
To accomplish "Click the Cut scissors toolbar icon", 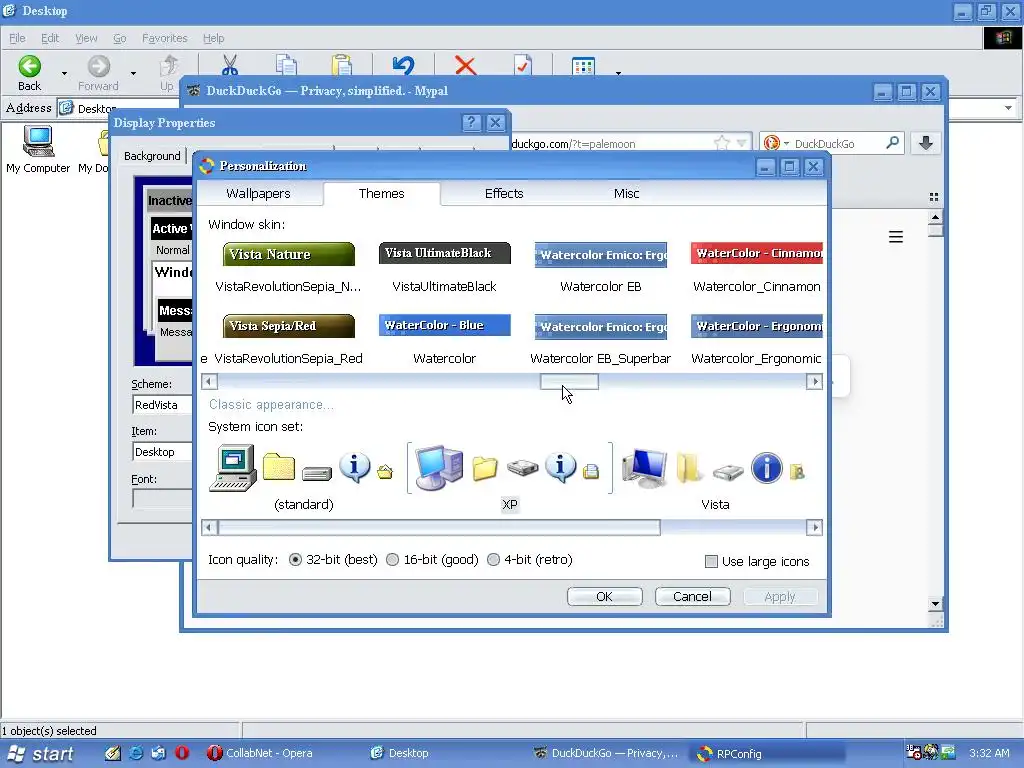I will click(230, 65).
